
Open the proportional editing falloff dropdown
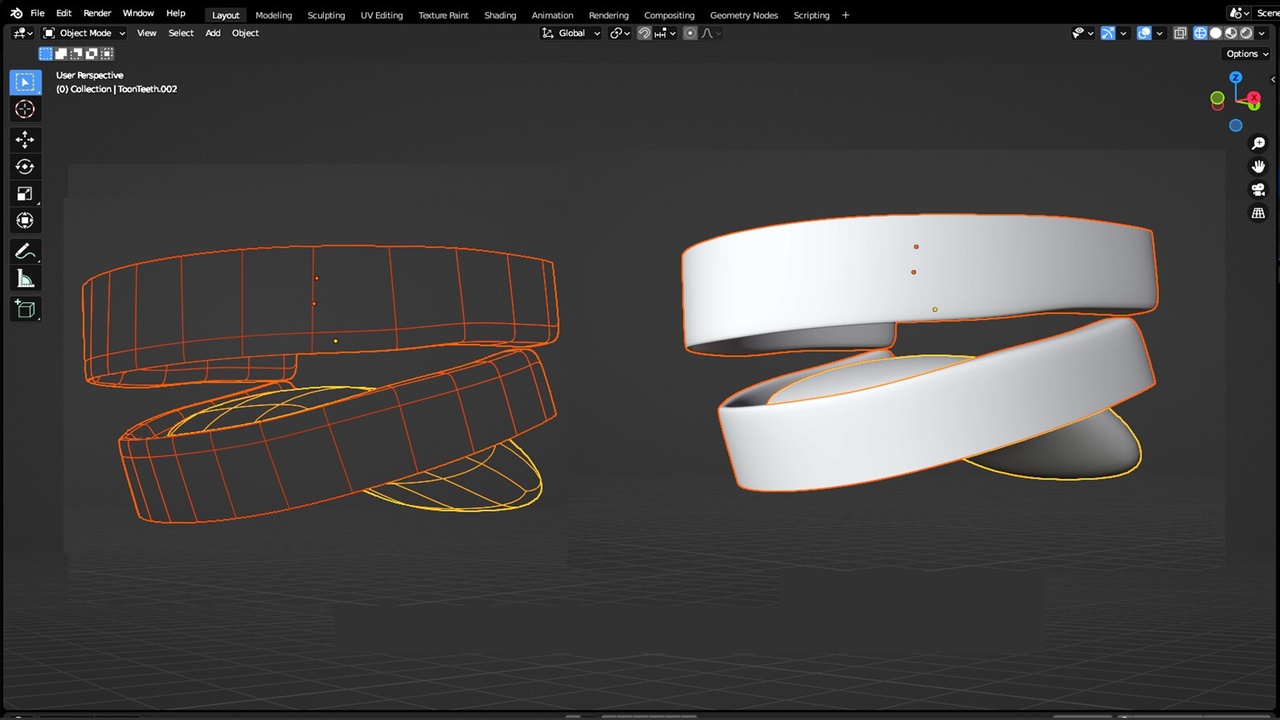710,33
